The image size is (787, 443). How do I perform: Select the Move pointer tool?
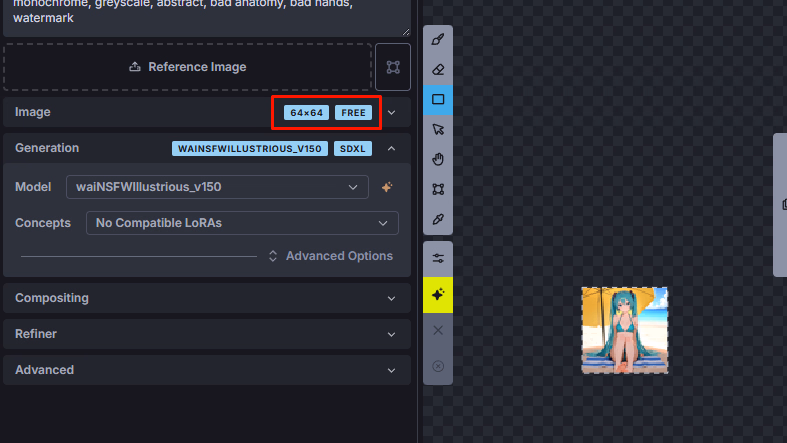point(437,130)
